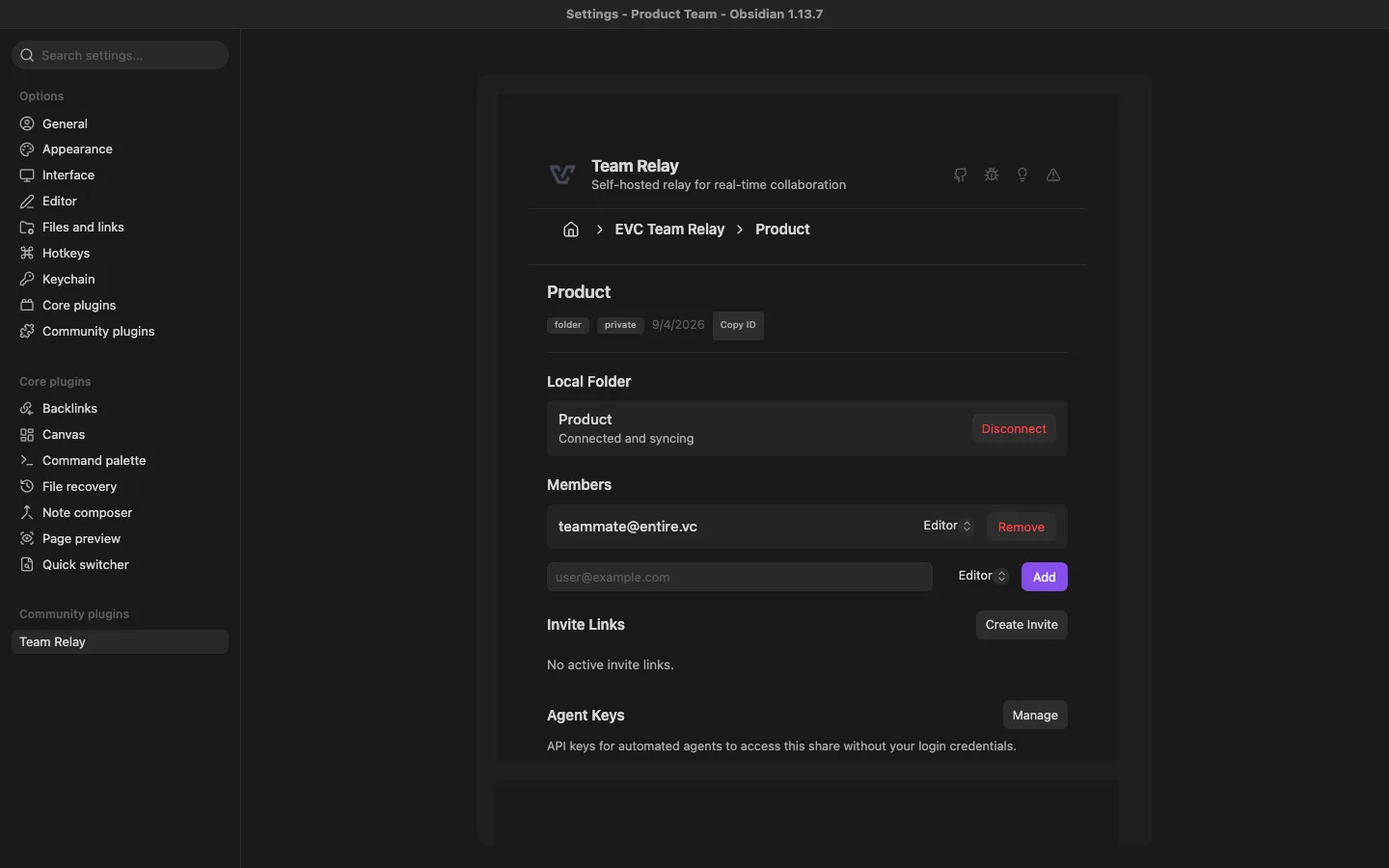Viewport: 1389px width, 868px height.
Task: Click the search magnifier icon
Action: coord(27,55)
